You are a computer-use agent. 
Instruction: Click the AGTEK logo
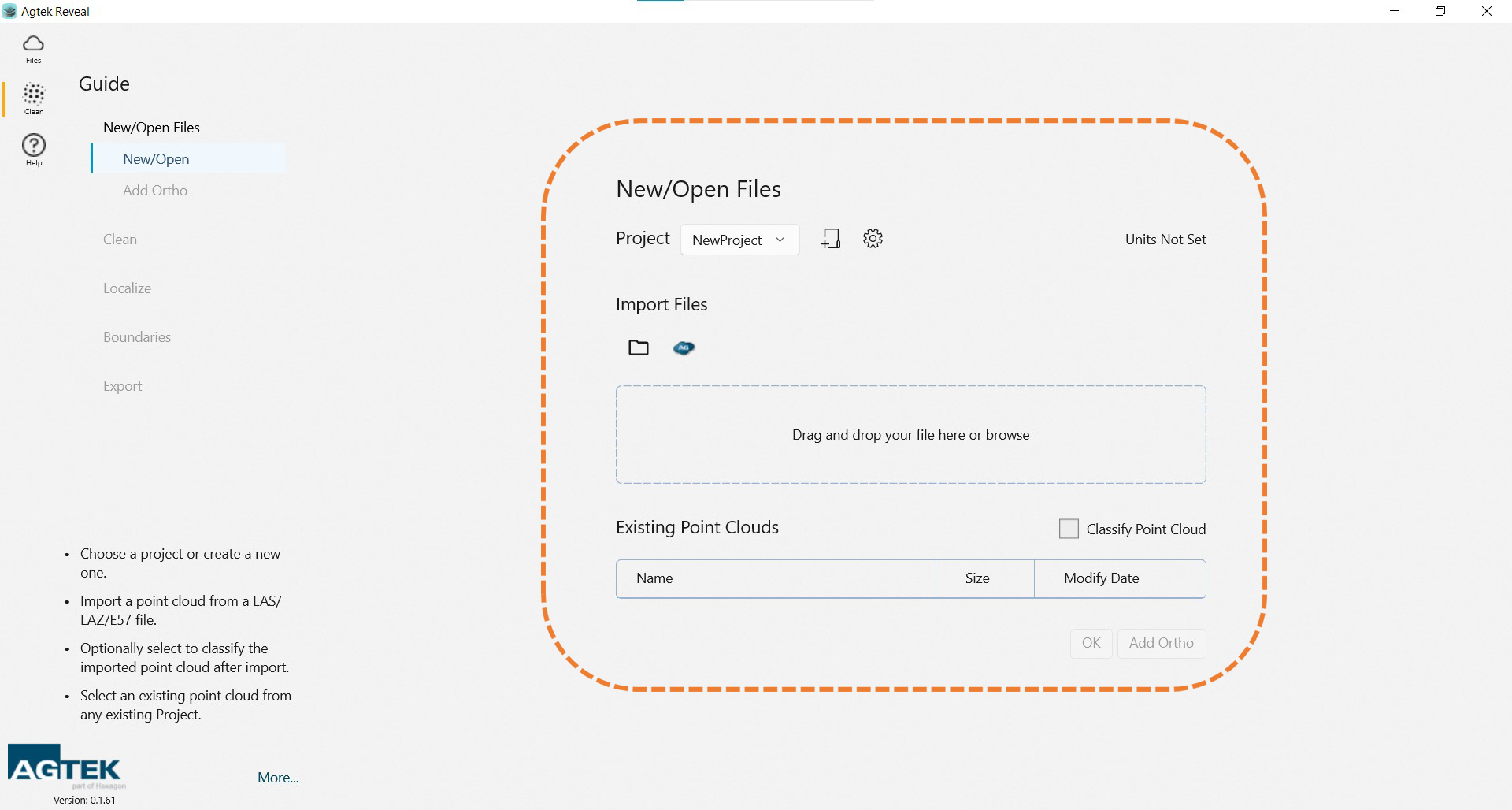point(65,765)
